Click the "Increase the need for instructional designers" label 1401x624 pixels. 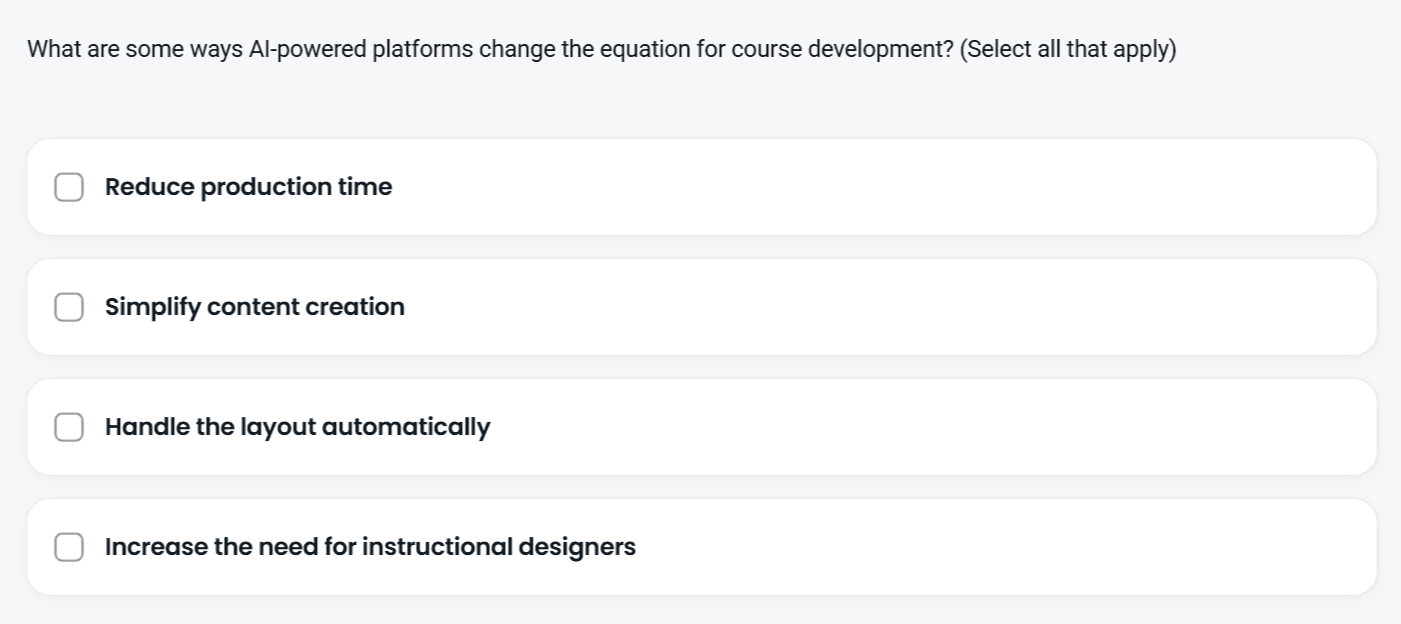tap(370, 547)
